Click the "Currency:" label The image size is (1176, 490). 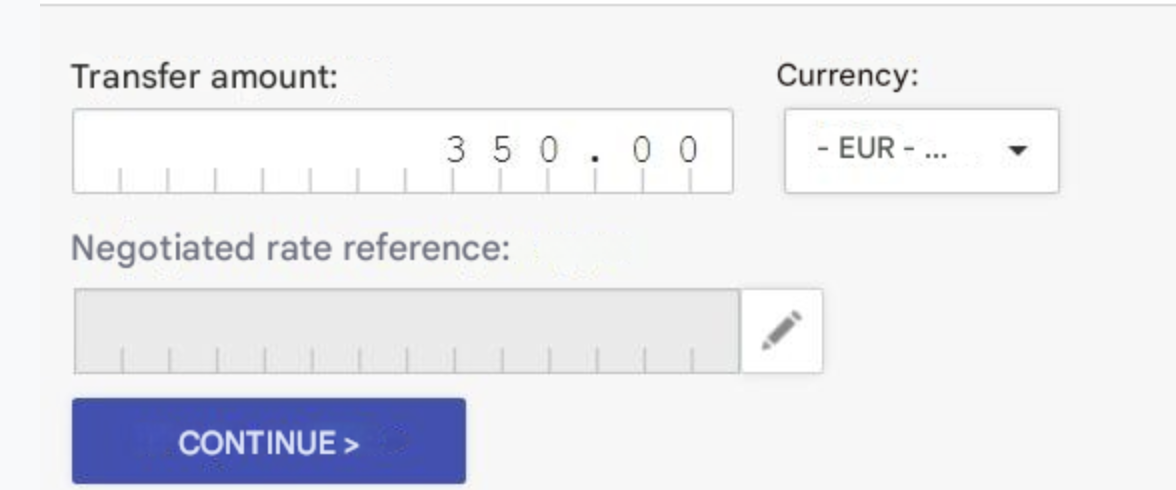[x=847, y=76]
